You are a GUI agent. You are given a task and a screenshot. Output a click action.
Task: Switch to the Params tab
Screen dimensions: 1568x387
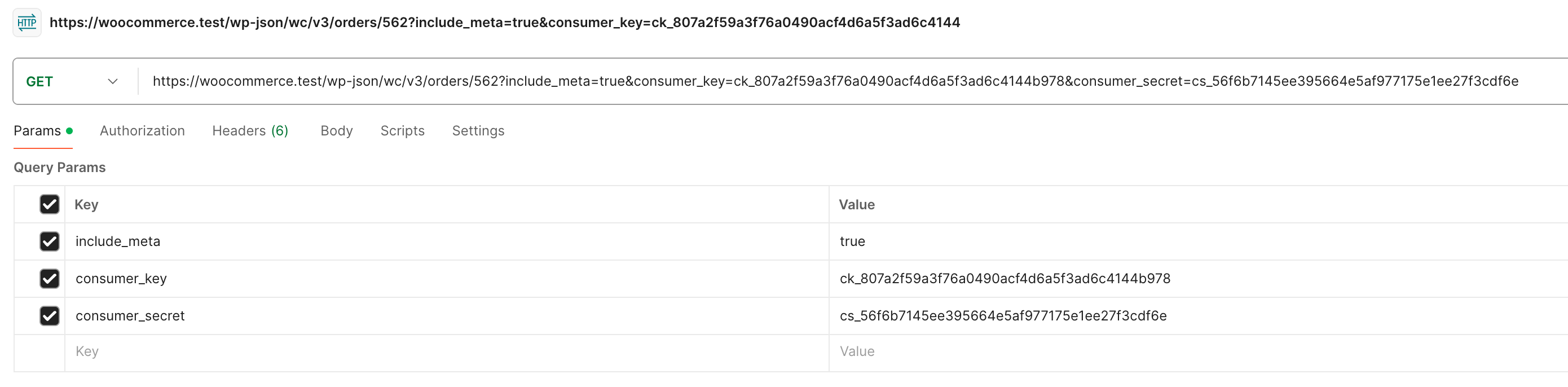click(x=38, y=131)
